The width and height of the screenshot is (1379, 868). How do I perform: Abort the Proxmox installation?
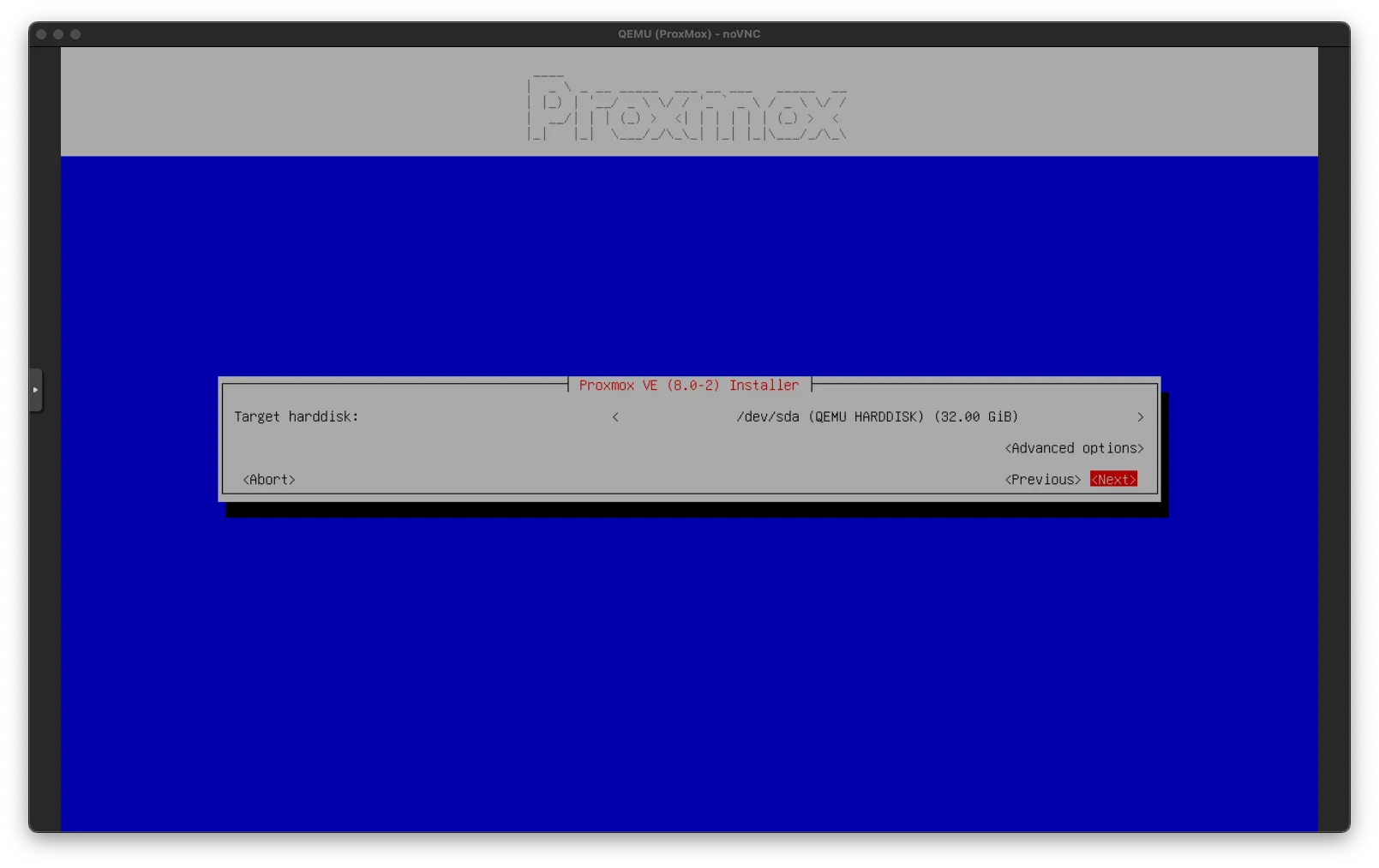[269, 479]
